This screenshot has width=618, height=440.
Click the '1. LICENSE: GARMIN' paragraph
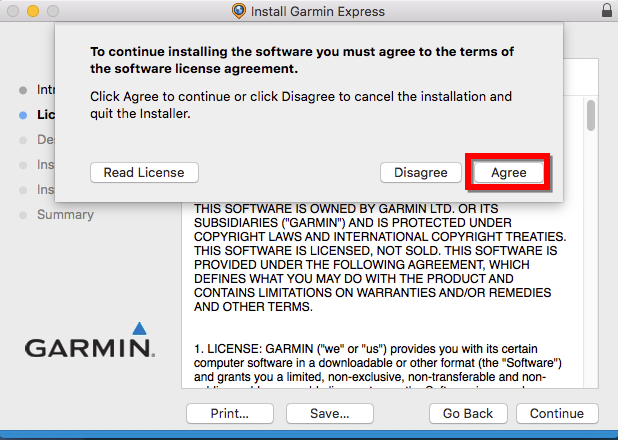click(x=378, y=365)
